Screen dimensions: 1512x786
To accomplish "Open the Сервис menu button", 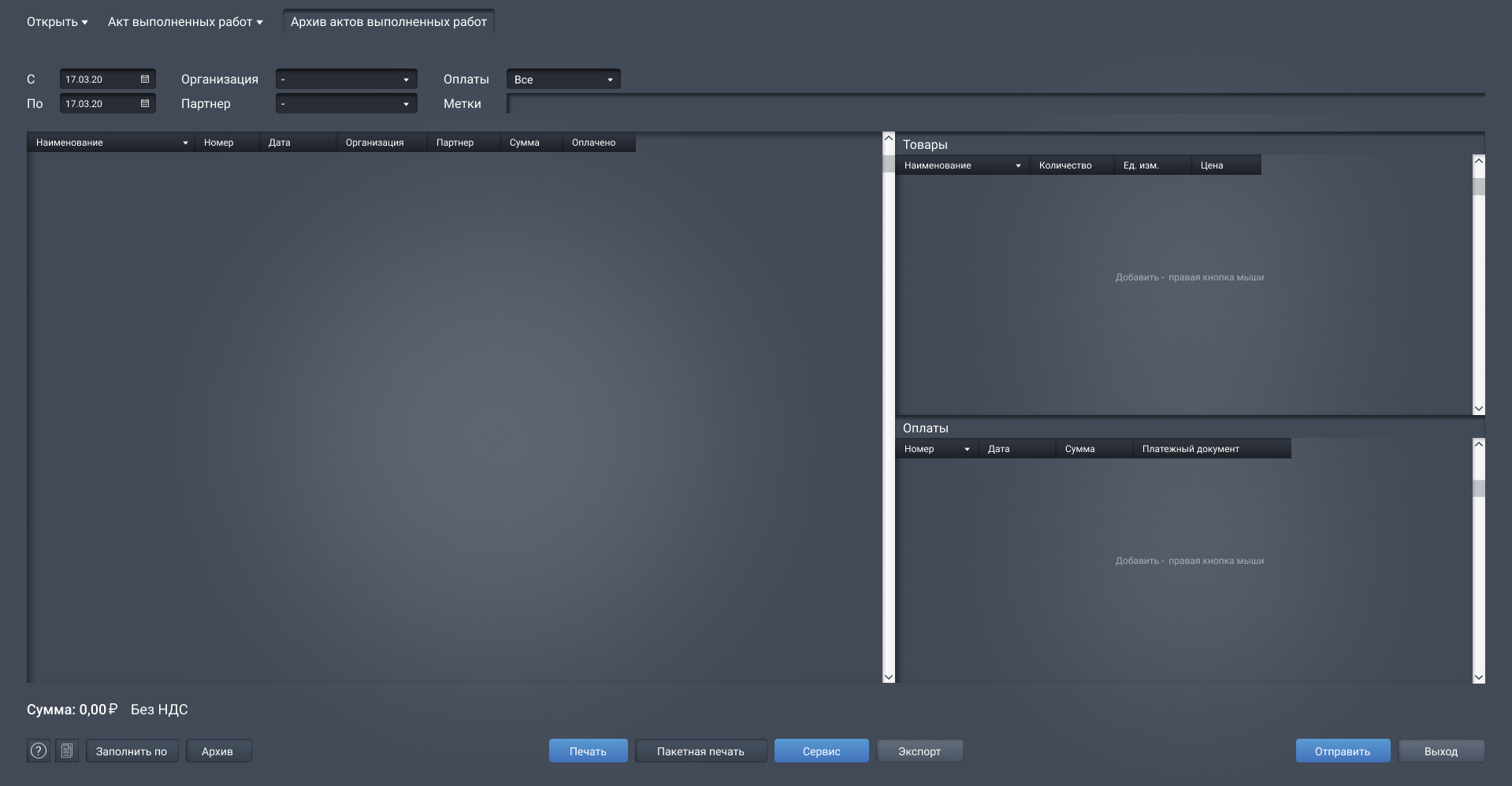I will [821, 751].
